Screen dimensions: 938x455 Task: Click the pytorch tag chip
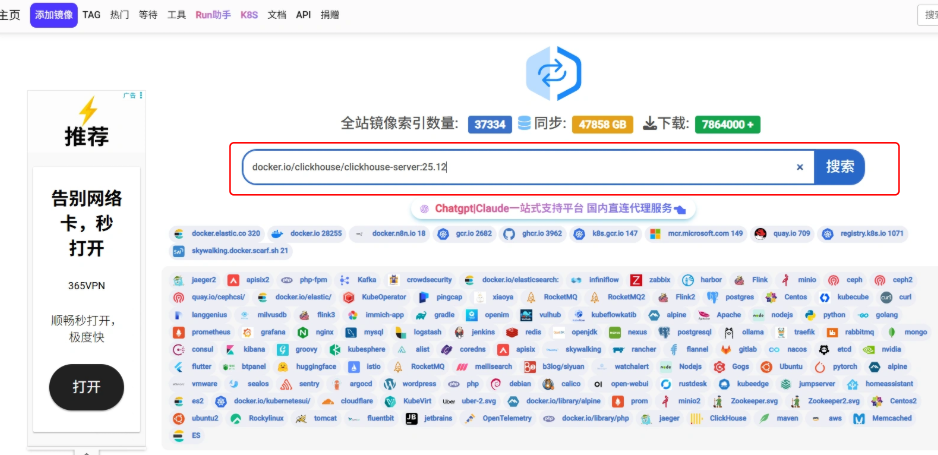pos(837,367)
